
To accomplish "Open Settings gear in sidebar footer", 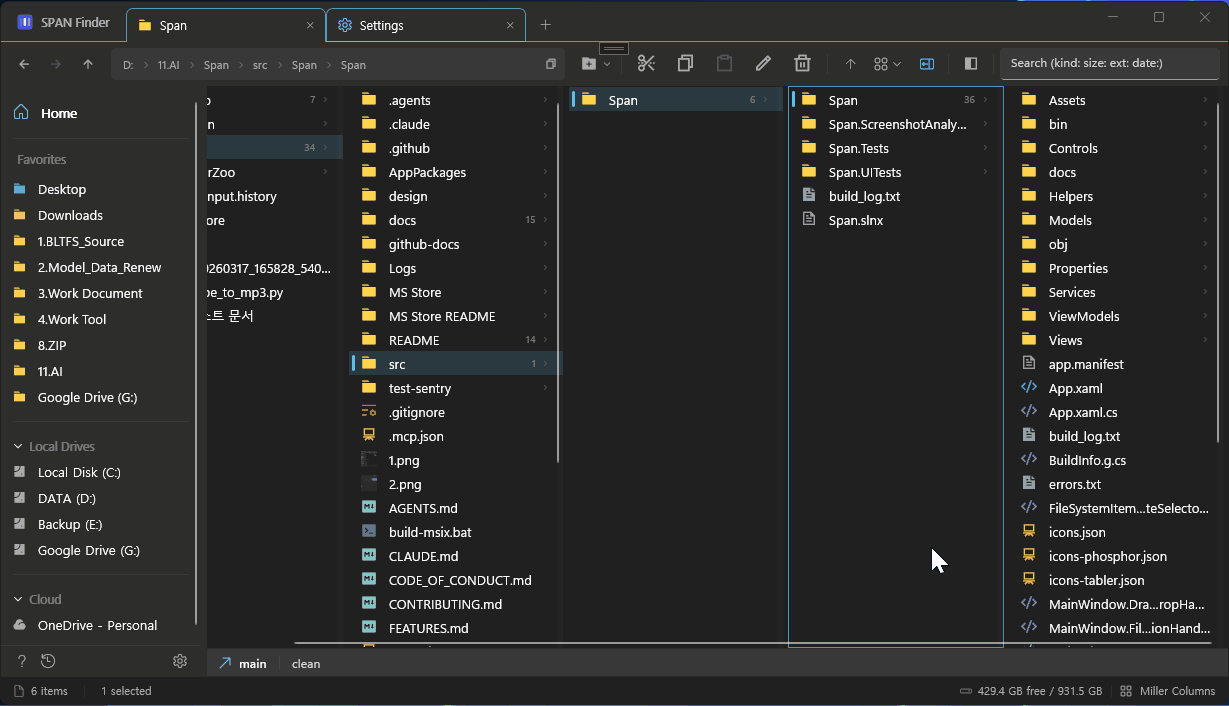I will (x=180, y=661).
